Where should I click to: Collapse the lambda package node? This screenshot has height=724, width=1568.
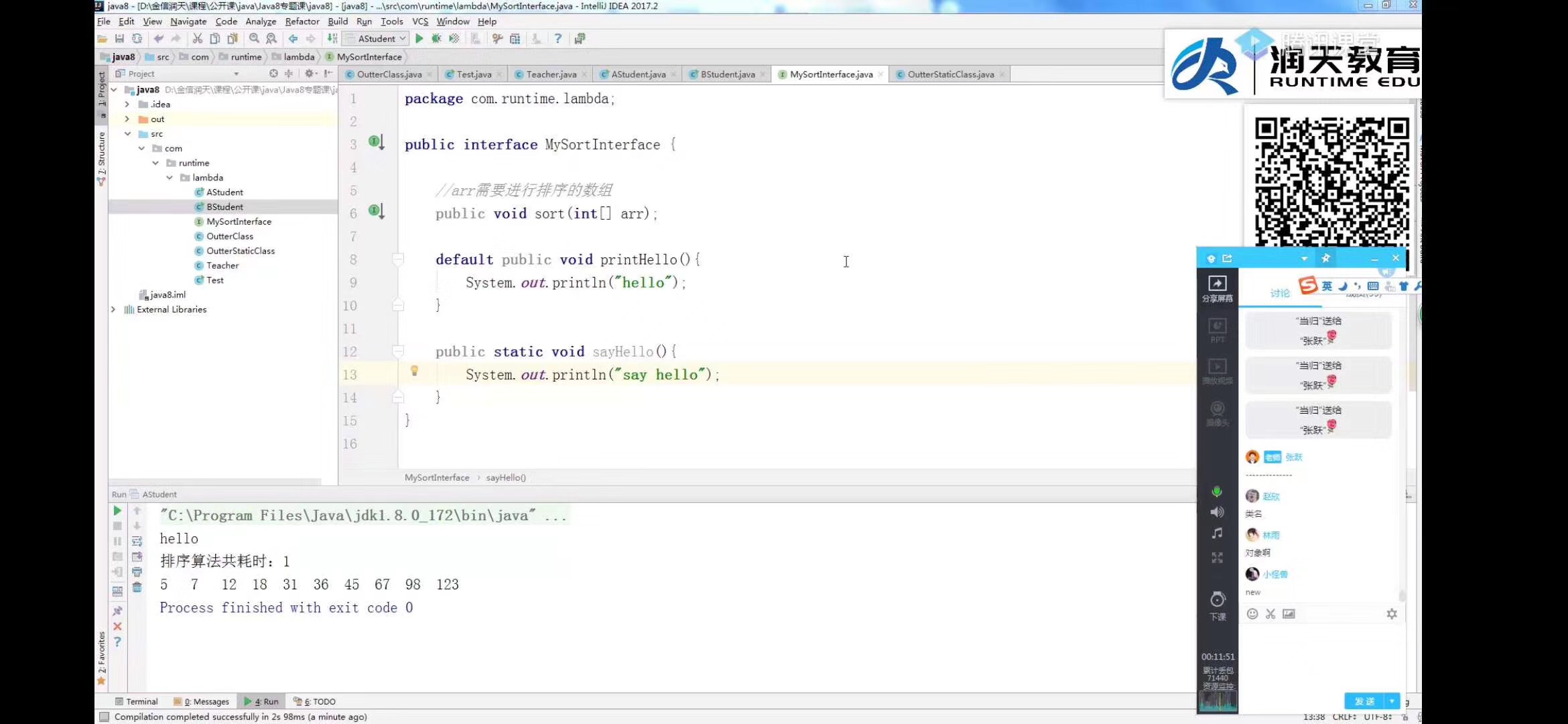point(170,178)
